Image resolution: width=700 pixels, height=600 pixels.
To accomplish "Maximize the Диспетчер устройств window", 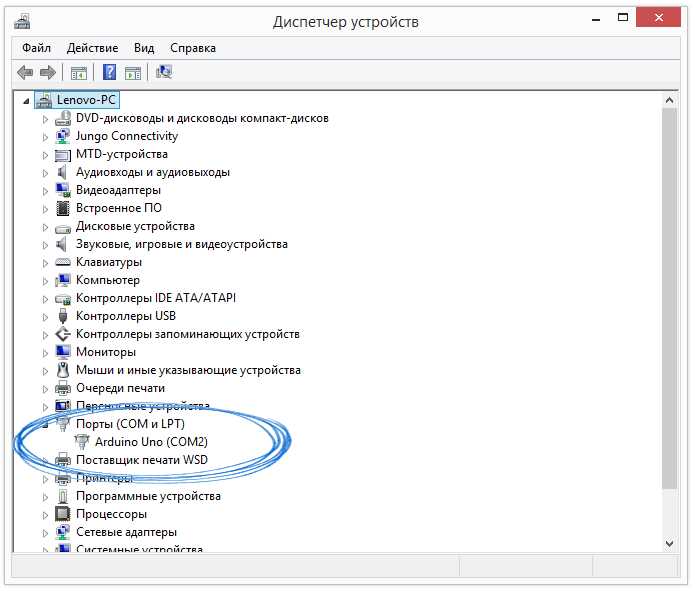I will coord(623,18).
